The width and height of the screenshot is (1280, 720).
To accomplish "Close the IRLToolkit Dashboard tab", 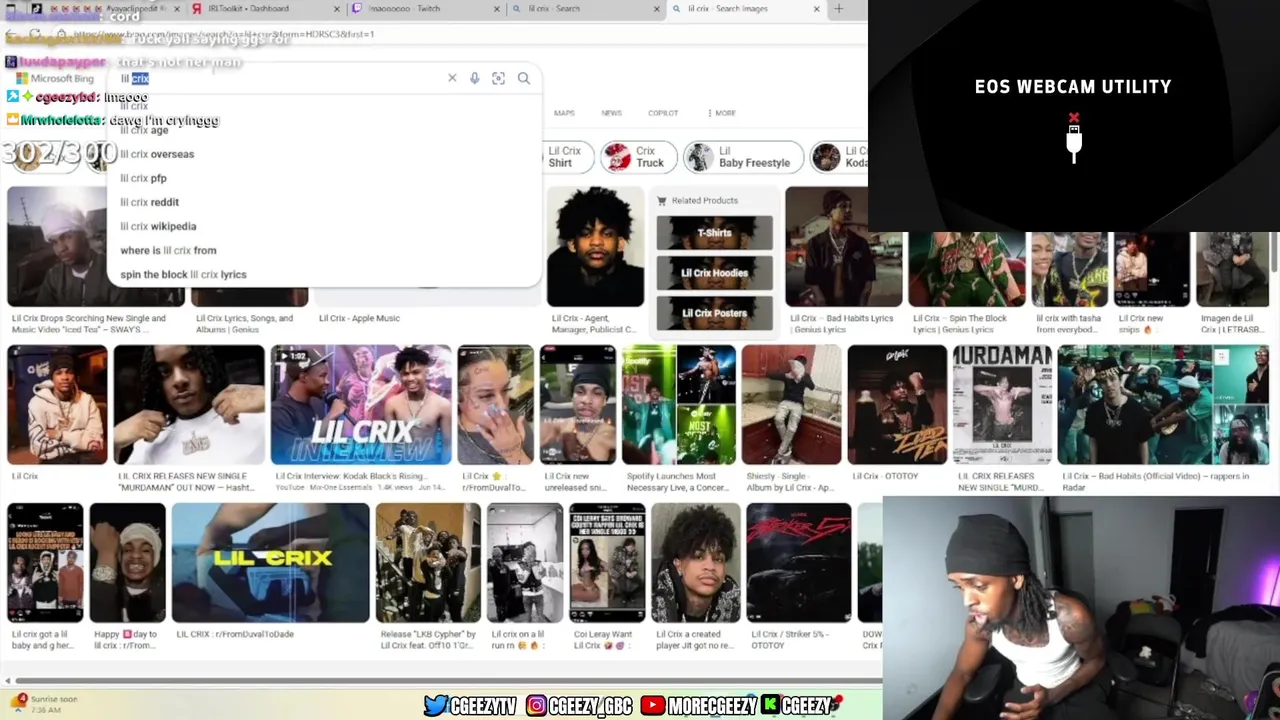I will [335, 9].
